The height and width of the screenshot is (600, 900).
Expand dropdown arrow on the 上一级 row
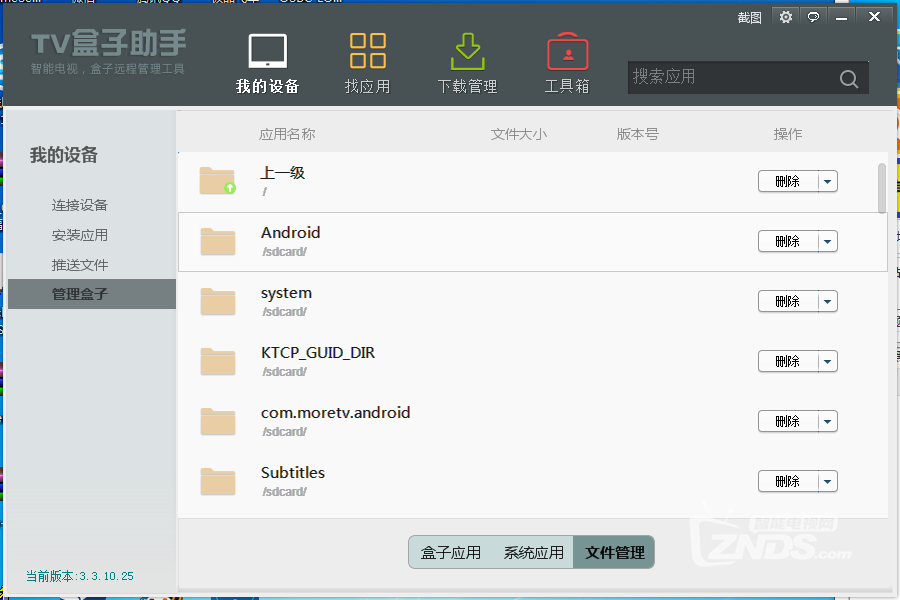[828, 181]
